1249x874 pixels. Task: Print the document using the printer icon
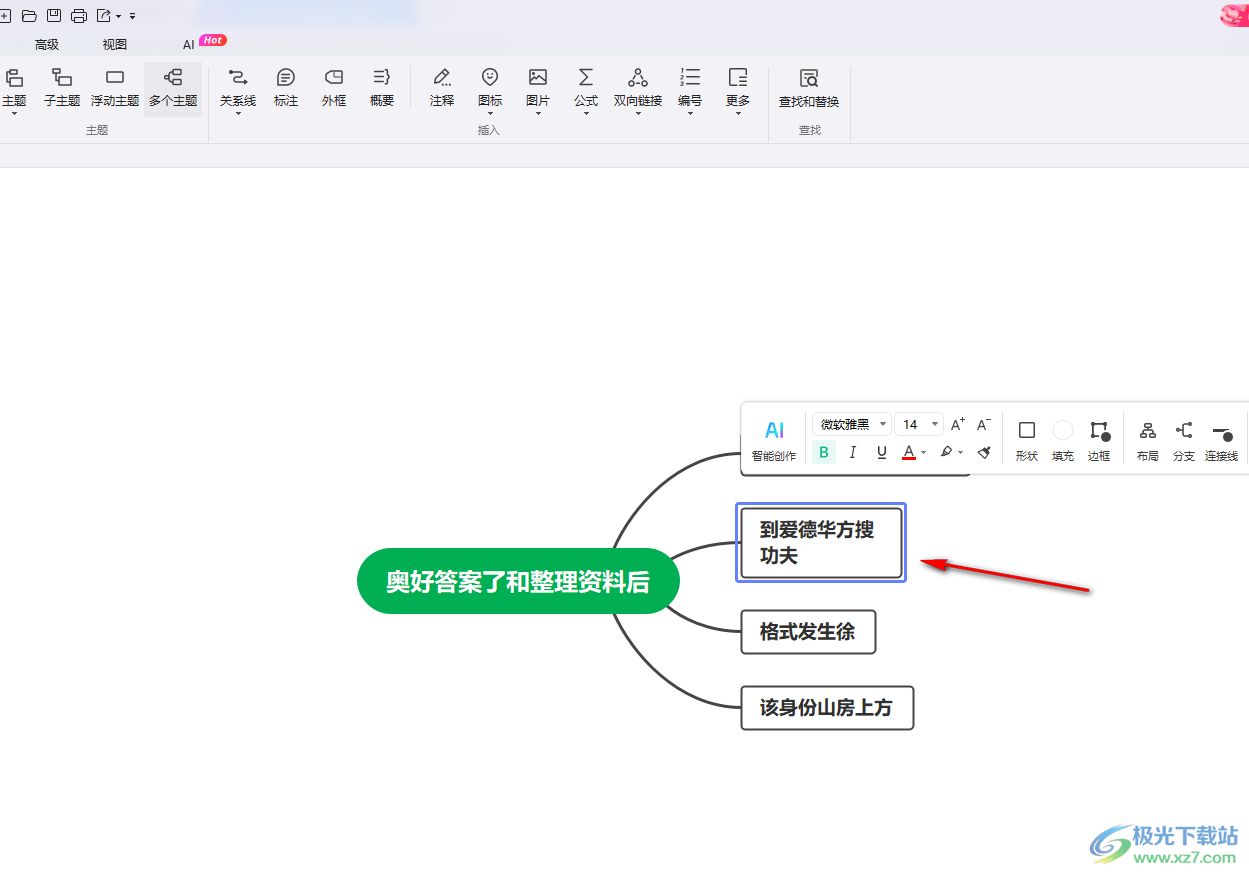coord(79,15)
